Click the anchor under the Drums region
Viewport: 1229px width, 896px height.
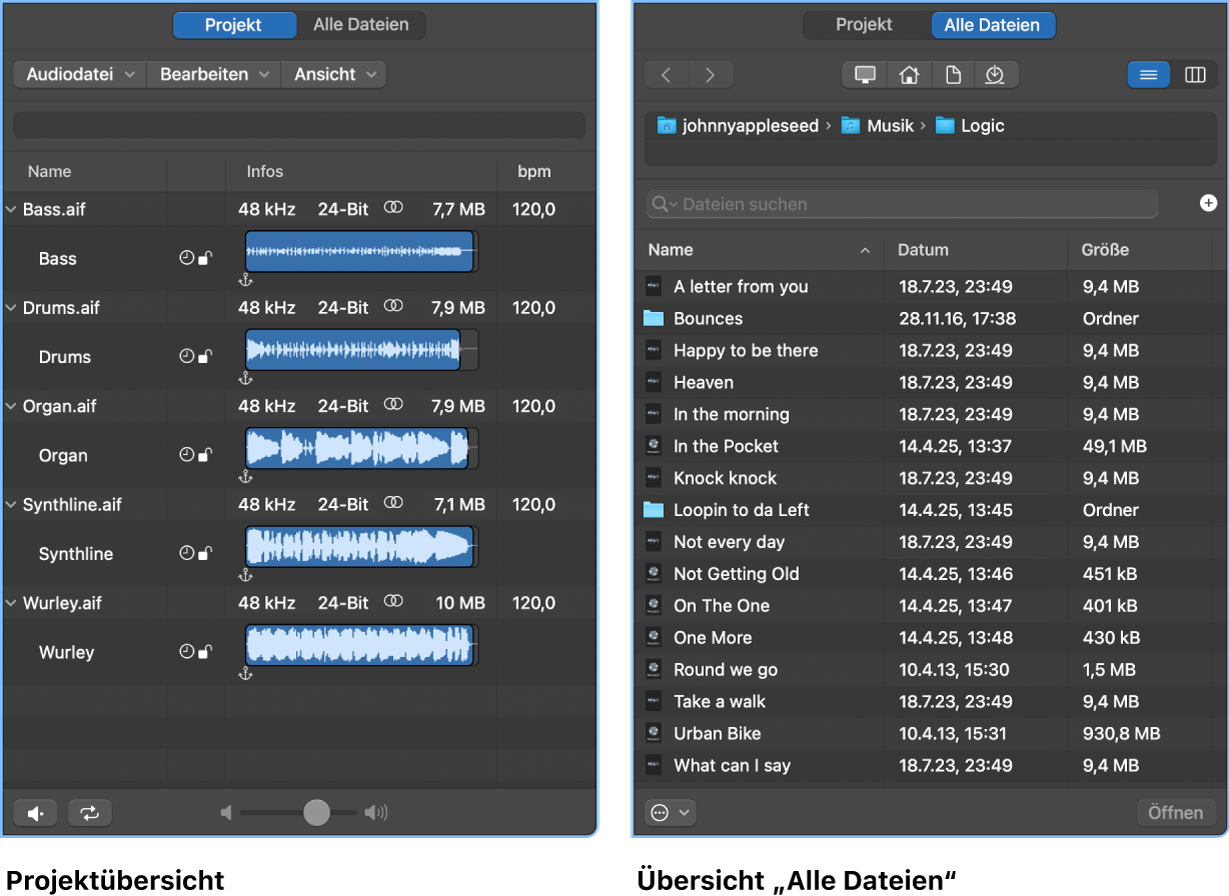pos(246,379)
